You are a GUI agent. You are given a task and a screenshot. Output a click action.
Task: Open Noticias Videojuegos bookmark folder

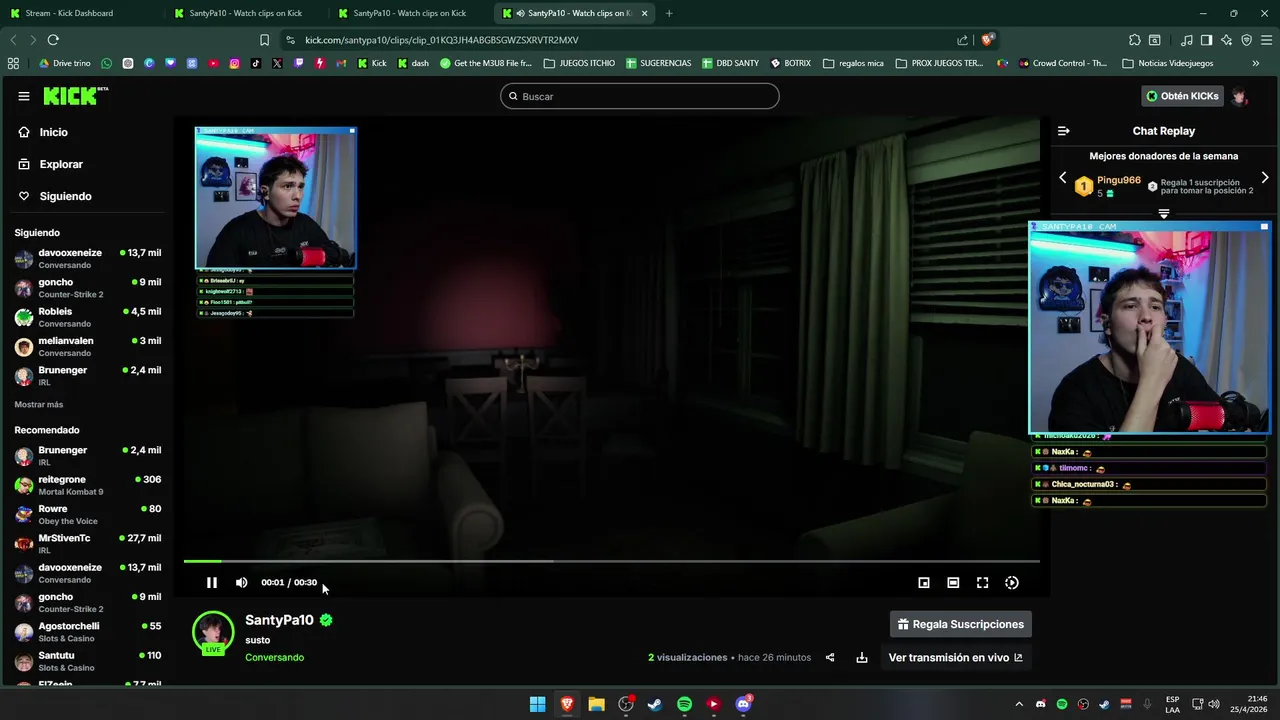[1168, 63]
